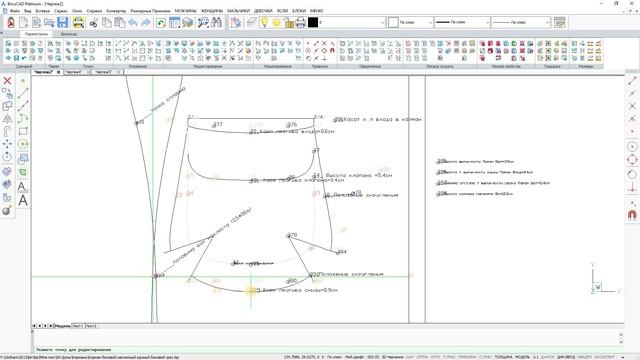Select the rectangle drawing tool
Image resolution: width=640 pixels, height=360 pixels.
pos(23,131)
